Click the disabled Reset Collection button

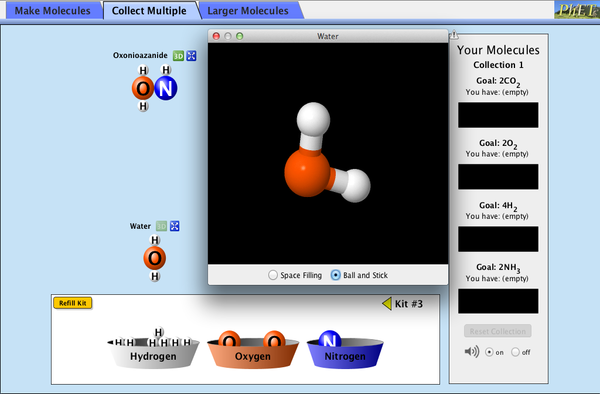pos(497,331)
